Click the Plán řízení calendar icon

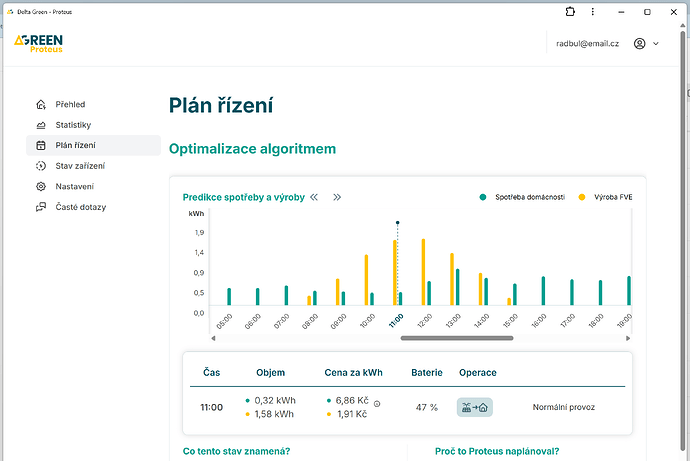(40, 145)
